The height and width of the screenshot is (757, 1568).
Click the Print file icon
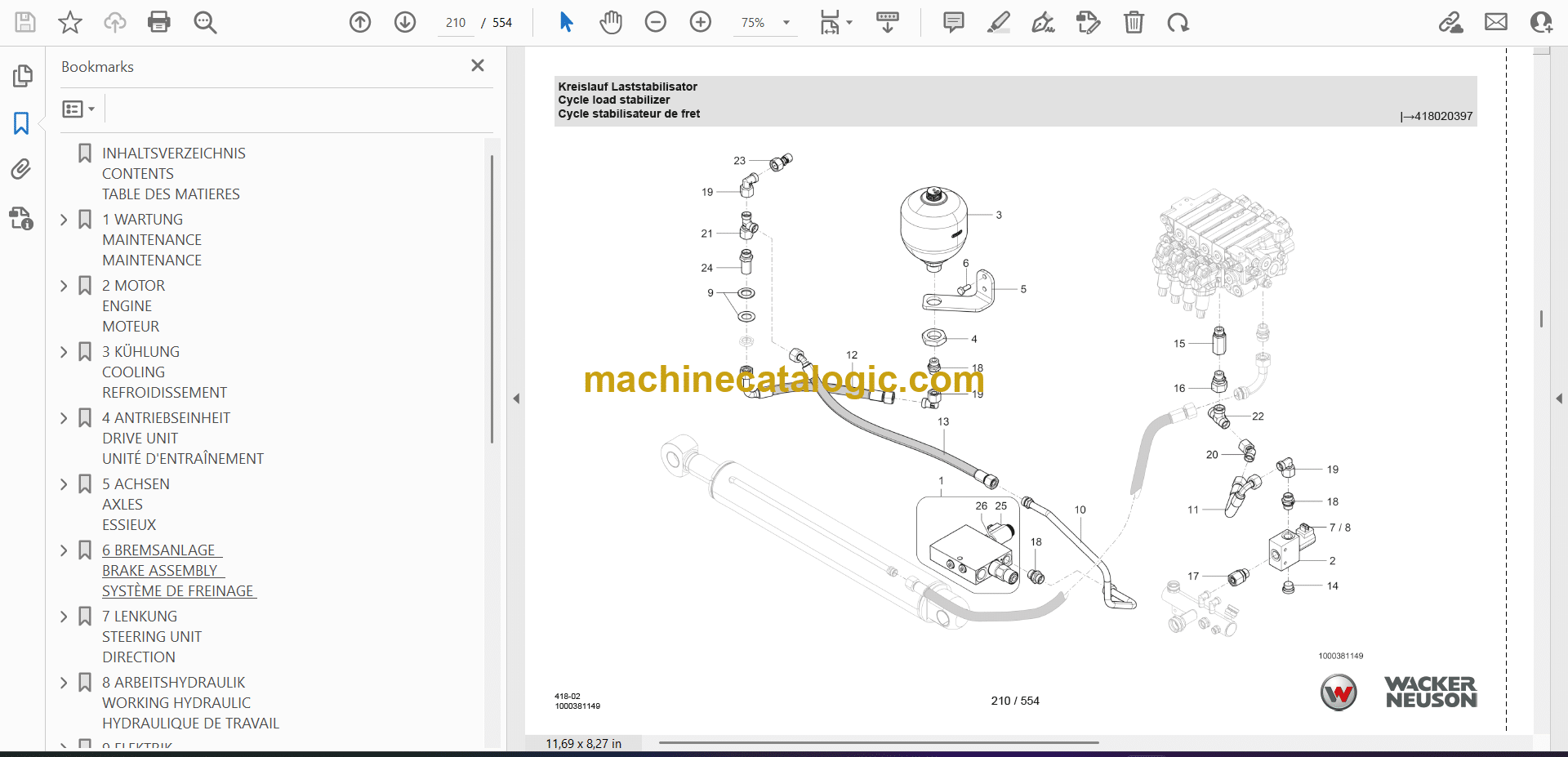[158, 22]
